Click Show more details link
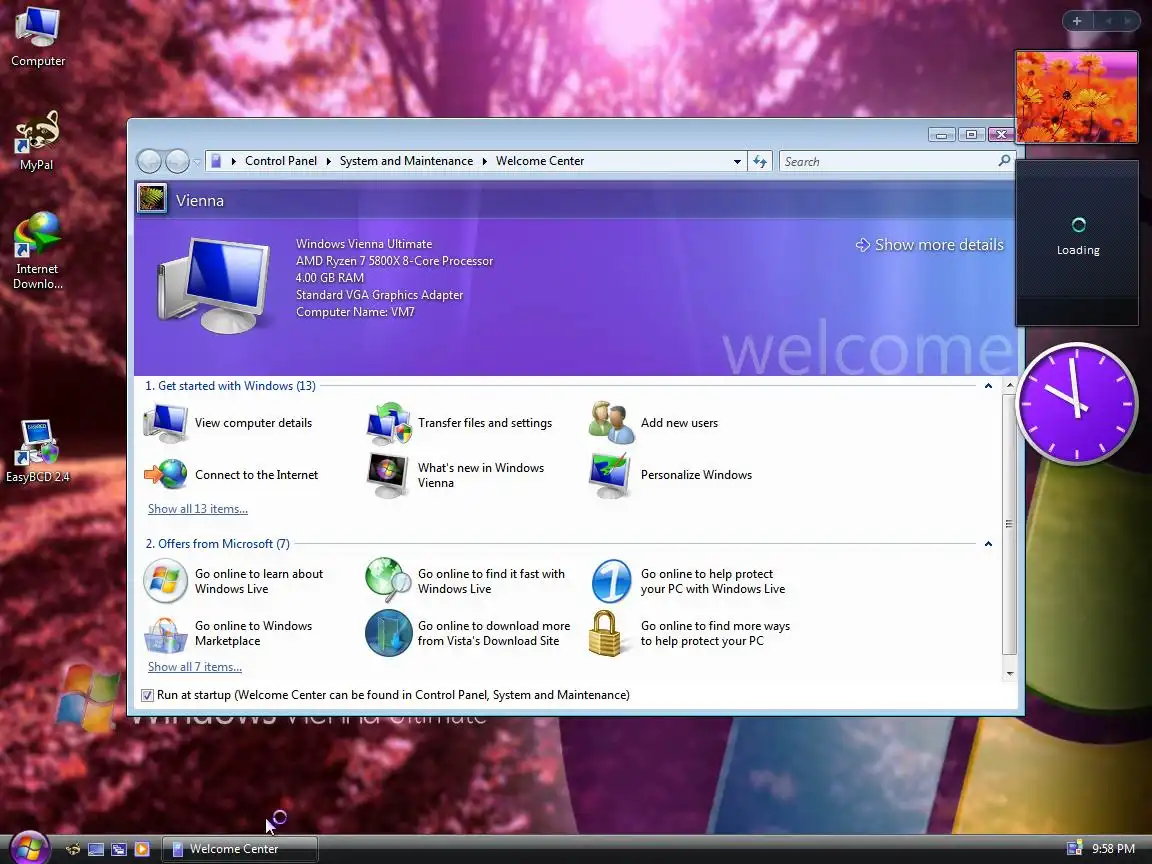 click(930, 245)
